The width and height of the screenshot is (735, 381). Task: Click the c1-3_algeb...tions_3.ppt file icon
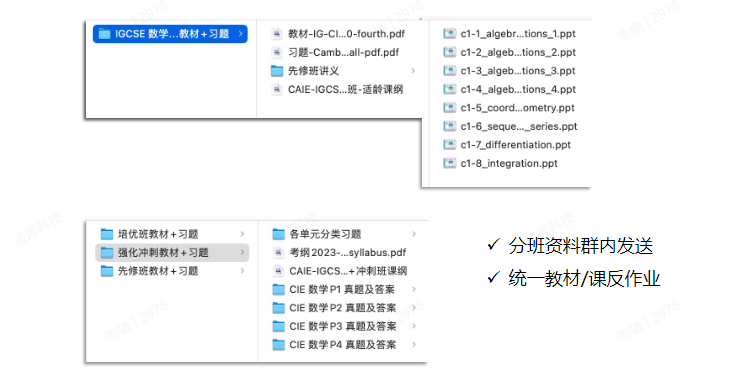(450, 71)
